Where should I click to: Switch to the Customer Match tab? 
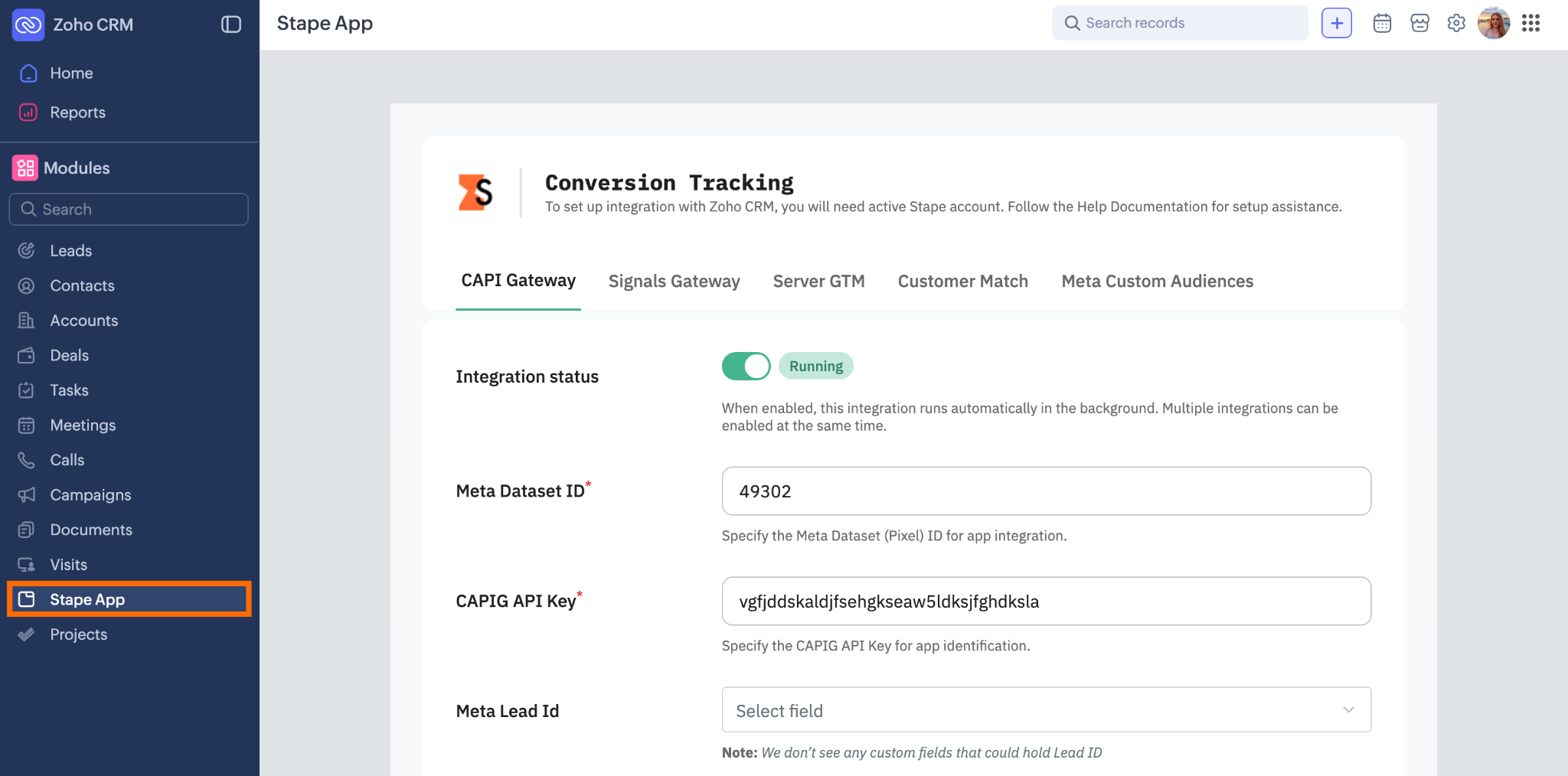click(963, 282)
